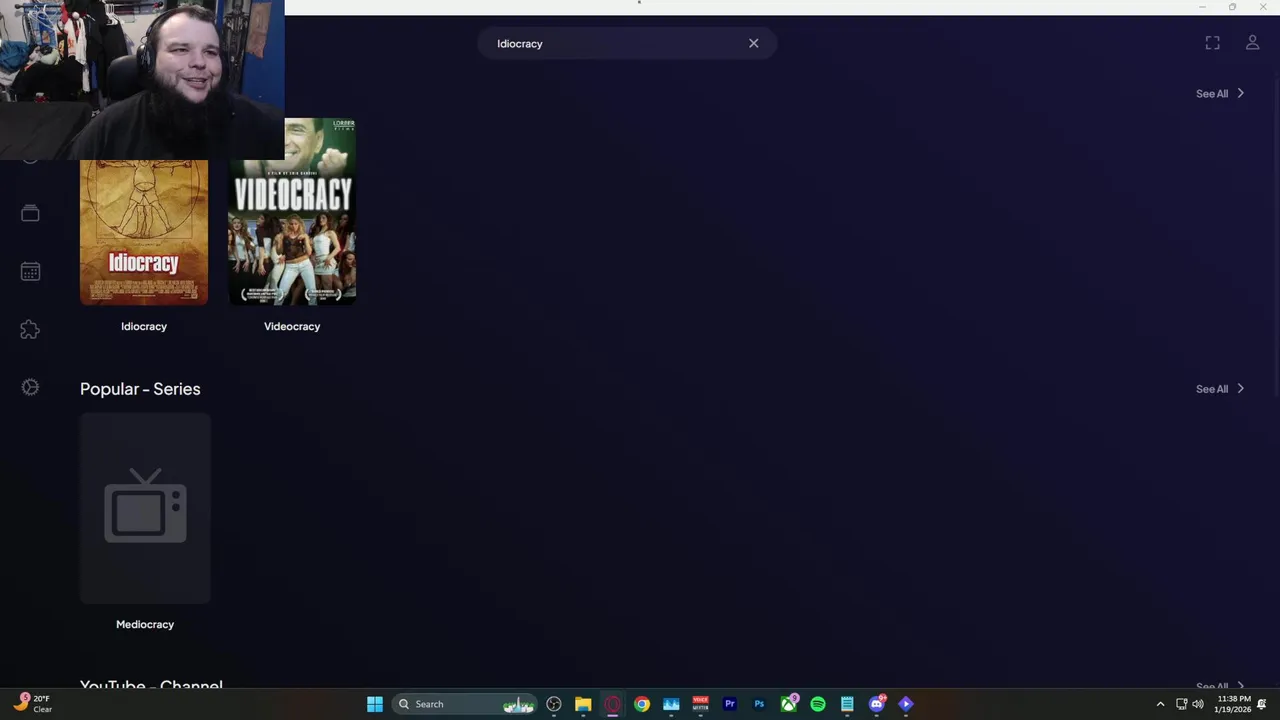The image size is (1280, 720).
Task: Open the volume speaker tray icon
Action: 1198,704
